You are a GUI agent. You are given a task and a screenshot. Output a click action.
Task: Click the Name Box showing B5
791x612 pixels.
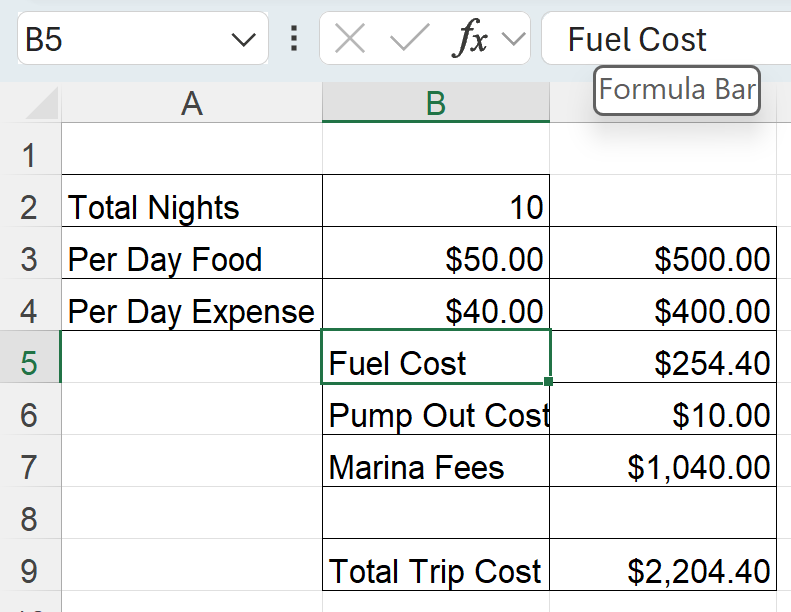click(x=143, y=38)
